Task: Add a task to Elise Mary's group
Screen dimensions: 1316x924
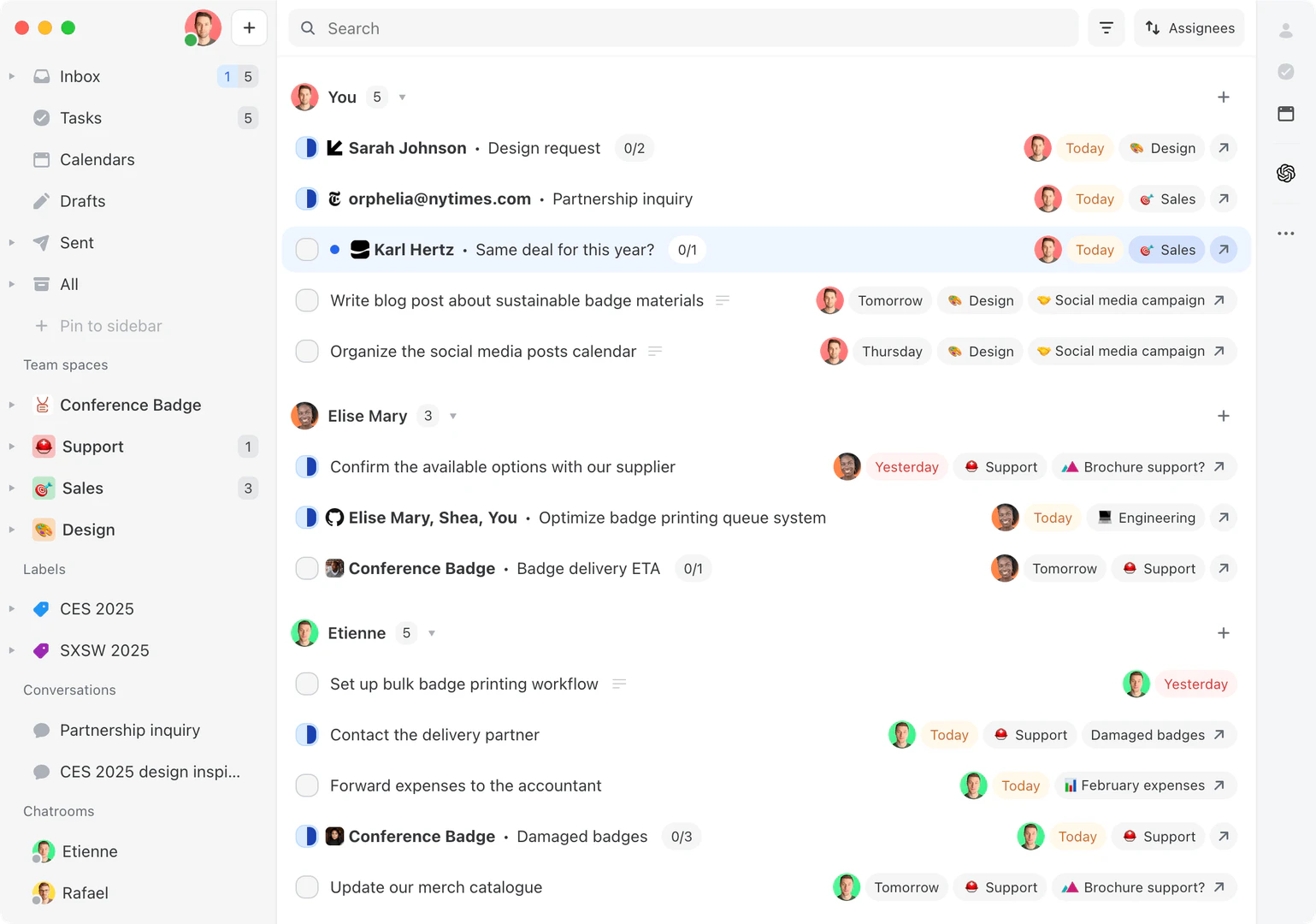Action: click(1223, 416)
